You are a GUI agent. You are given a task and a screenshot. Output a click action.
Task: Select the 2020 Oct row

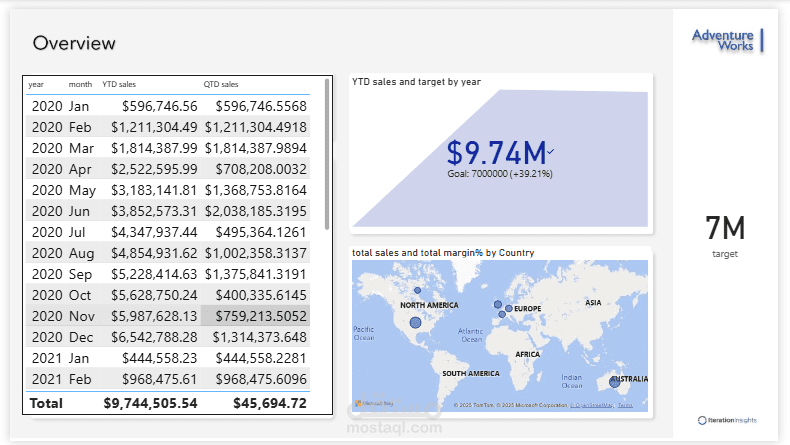[x=168, y=295]
